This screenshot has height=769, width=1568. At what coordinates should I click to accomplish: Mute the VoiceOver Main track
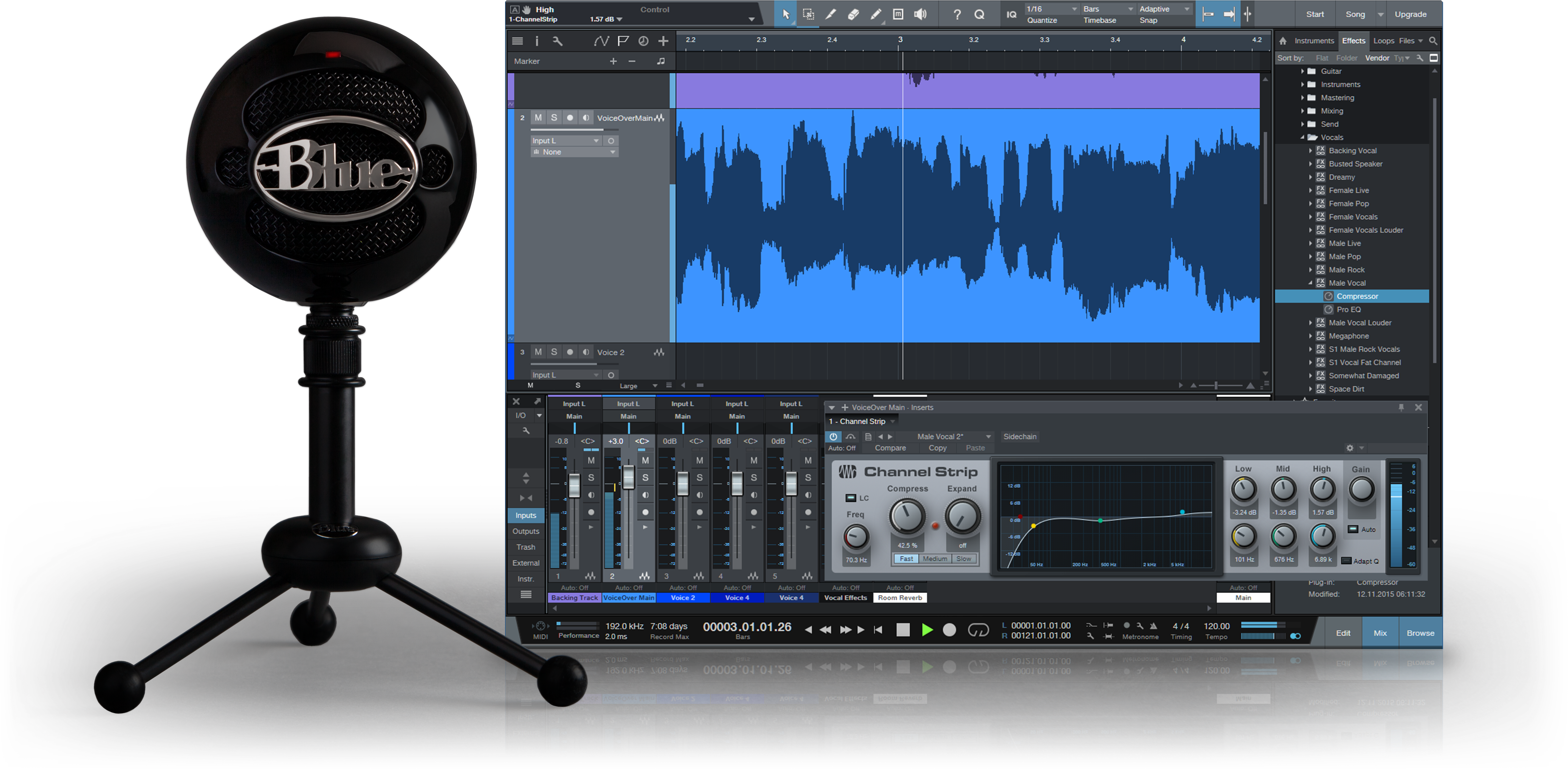(x=538, y=118)
